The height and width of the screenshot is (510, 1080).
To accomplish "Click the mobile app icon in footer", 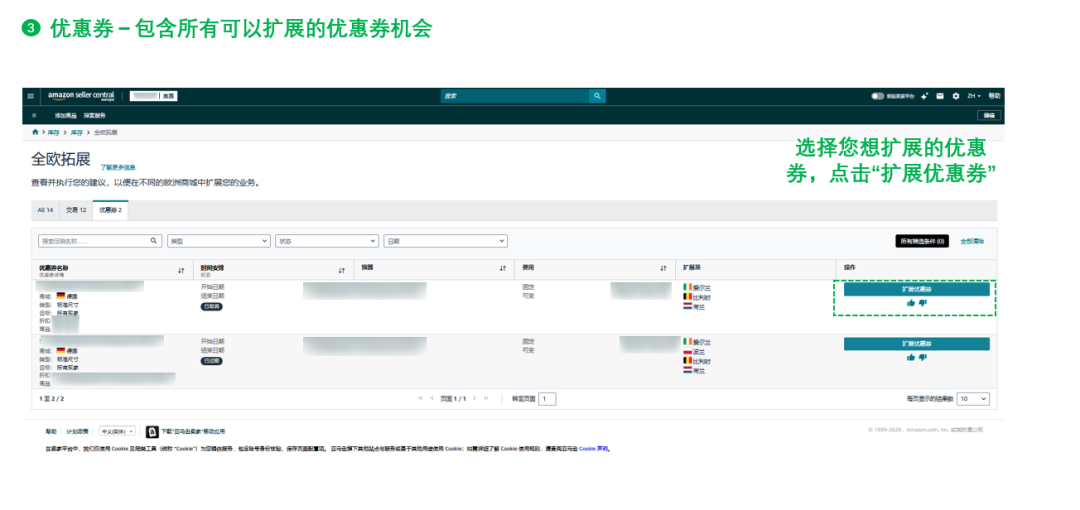I will coord(153,431).
